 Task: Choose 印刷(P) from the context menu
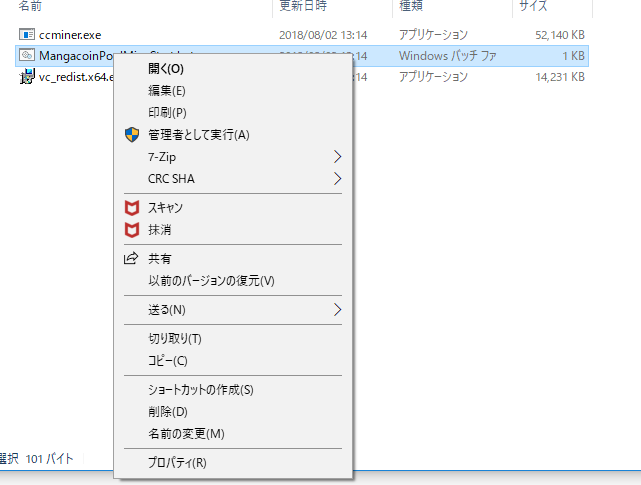point(167,113)
